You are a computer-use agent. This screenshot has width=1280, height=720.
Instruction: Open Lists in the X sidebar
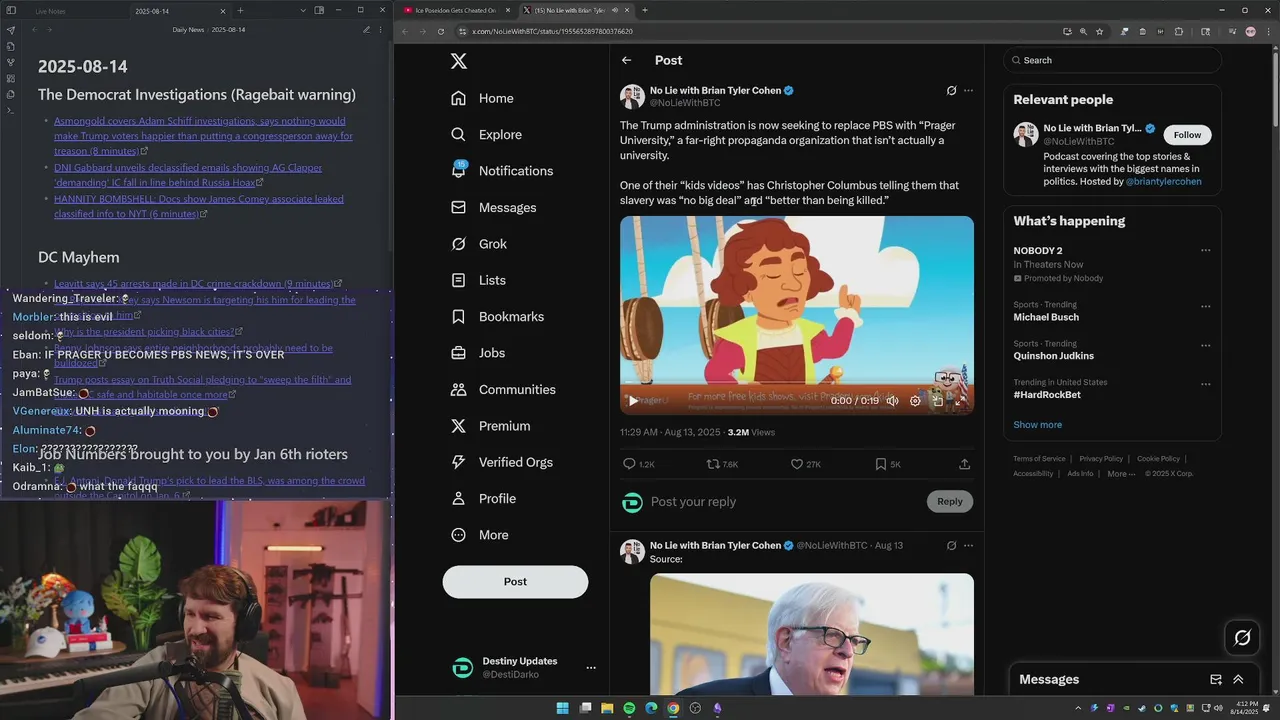click(479, 280)
